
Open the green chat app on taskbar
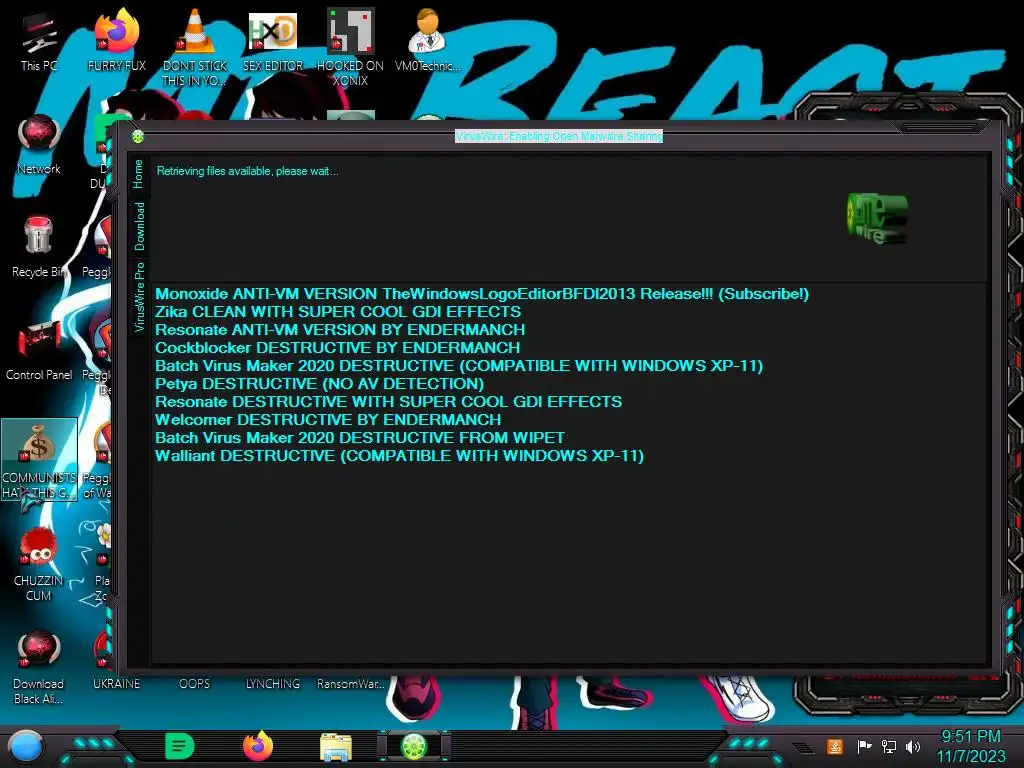coord(180,746)
